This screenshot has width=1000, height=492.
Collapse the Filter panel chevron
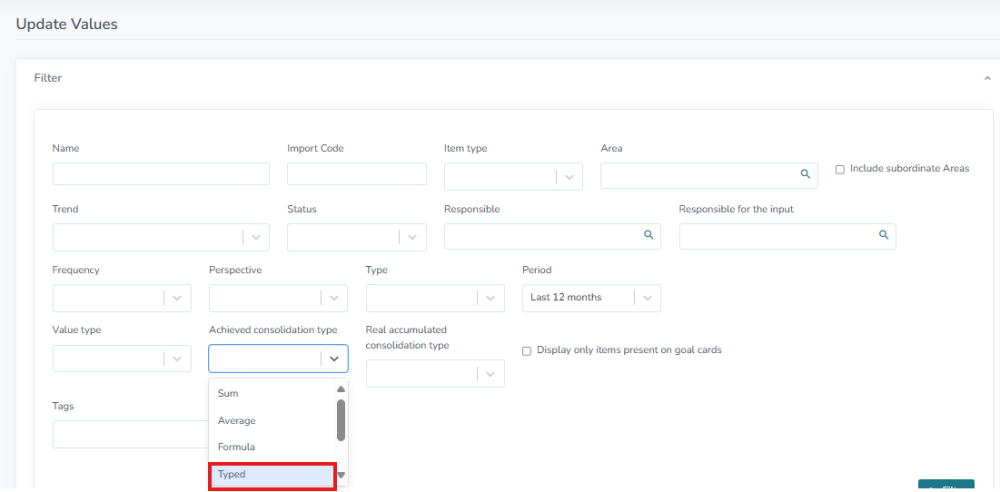(988, 78)
